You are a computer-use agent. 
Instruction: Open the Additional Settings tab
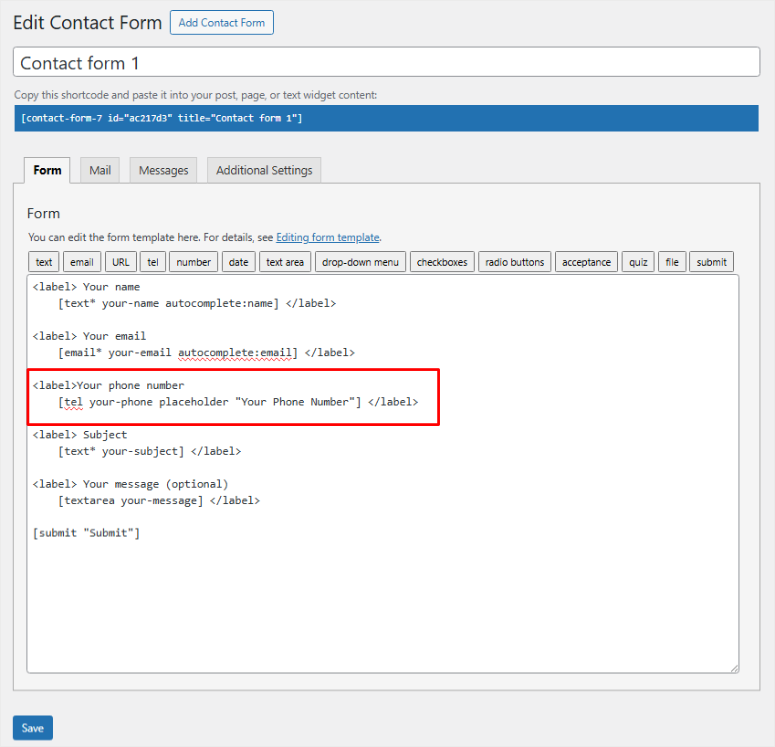(264, 171)
